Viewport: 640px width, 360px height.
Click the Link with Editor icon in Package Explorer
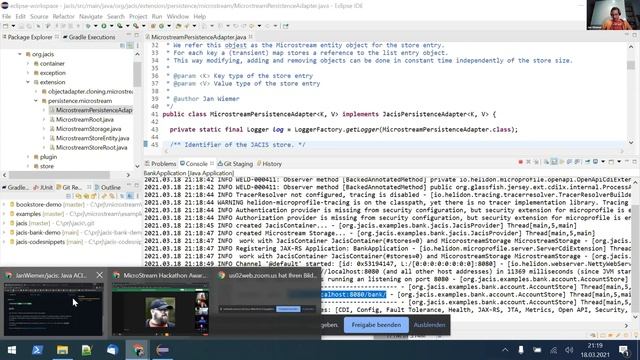(130, 46)
